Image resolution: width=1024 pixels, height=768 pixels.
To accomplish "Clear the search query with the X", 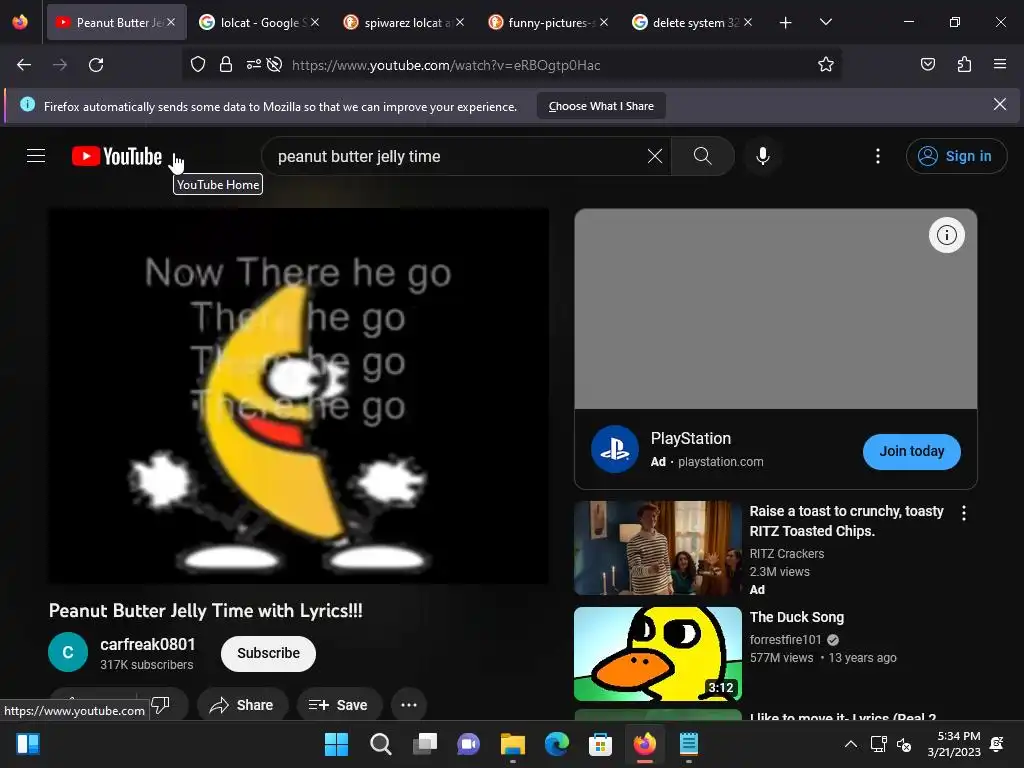I will click(654, 156).
